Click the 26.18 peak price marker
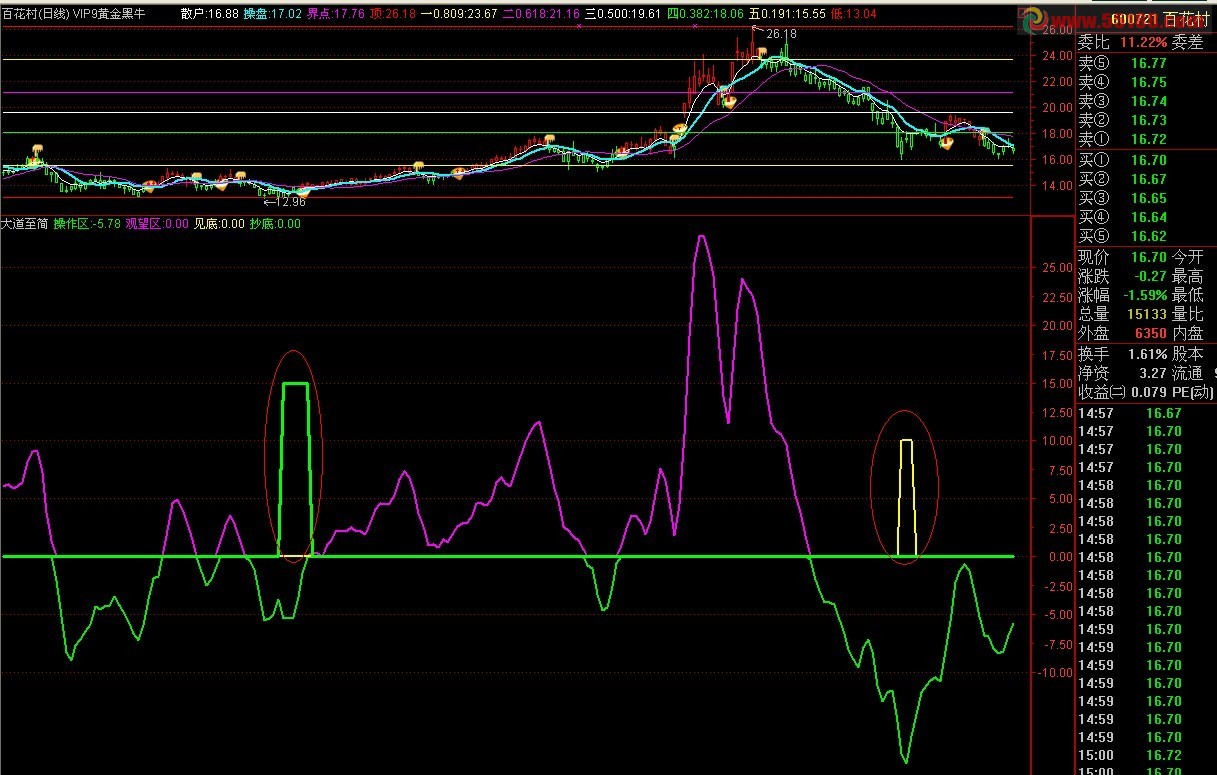This screenshot has height=775, width=1217. (x=779, y=34)
